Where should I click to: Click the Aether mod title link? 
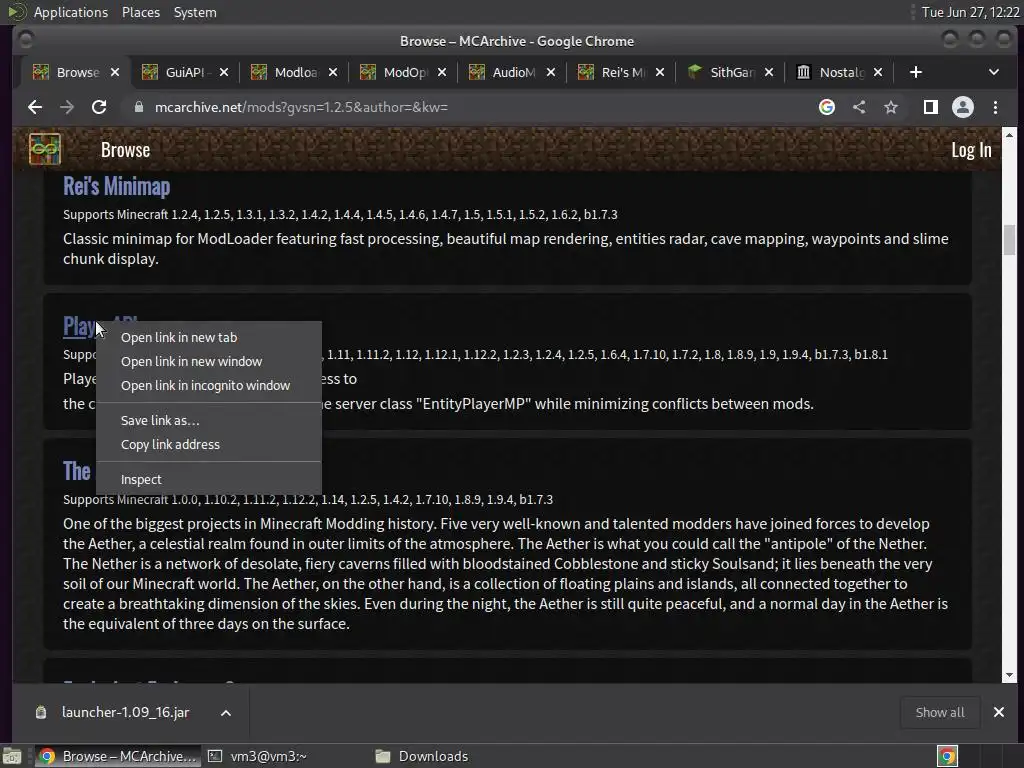coord(77,471)
